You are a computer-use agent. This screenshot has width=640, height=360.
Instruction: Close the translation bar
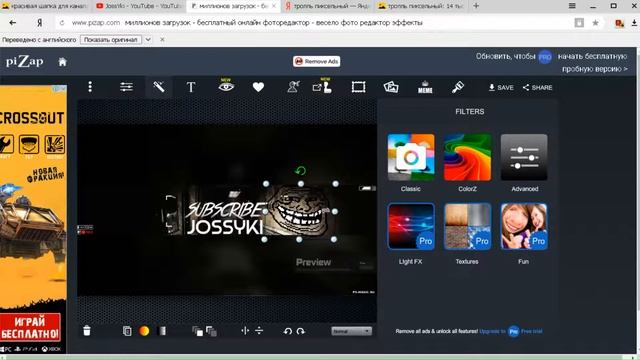(x=162, y=40)
